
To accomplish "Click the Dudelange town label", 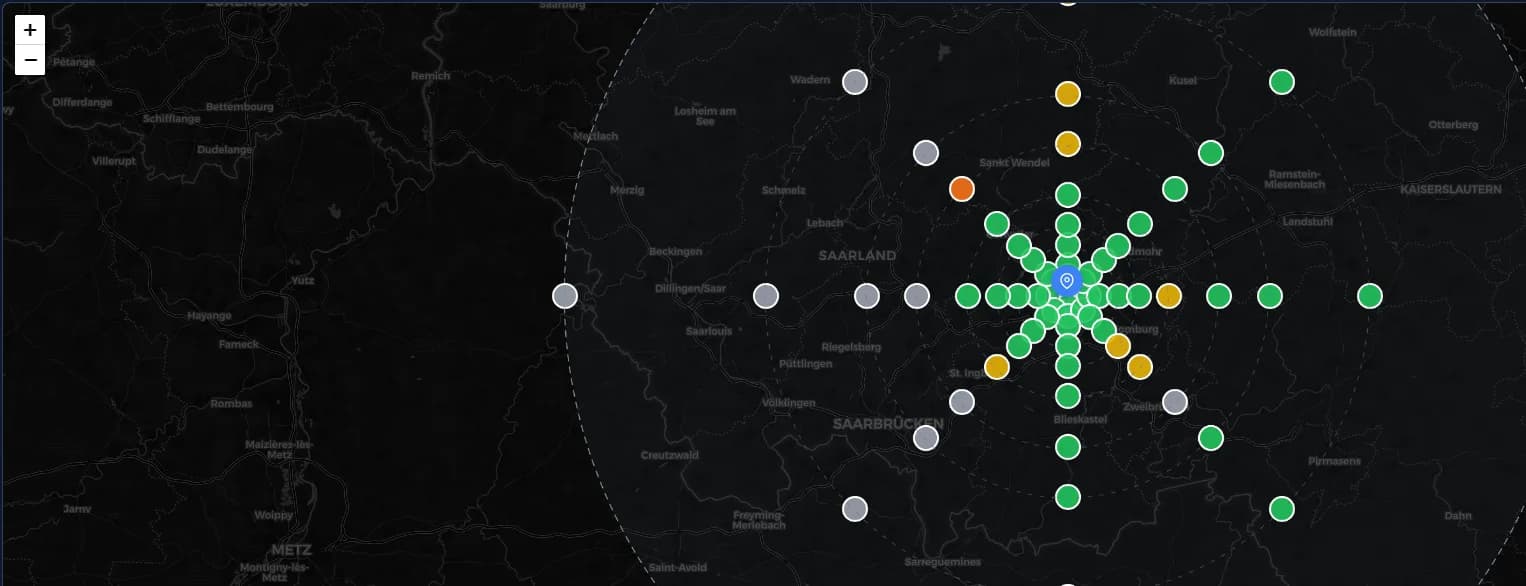I will (224, 150).
